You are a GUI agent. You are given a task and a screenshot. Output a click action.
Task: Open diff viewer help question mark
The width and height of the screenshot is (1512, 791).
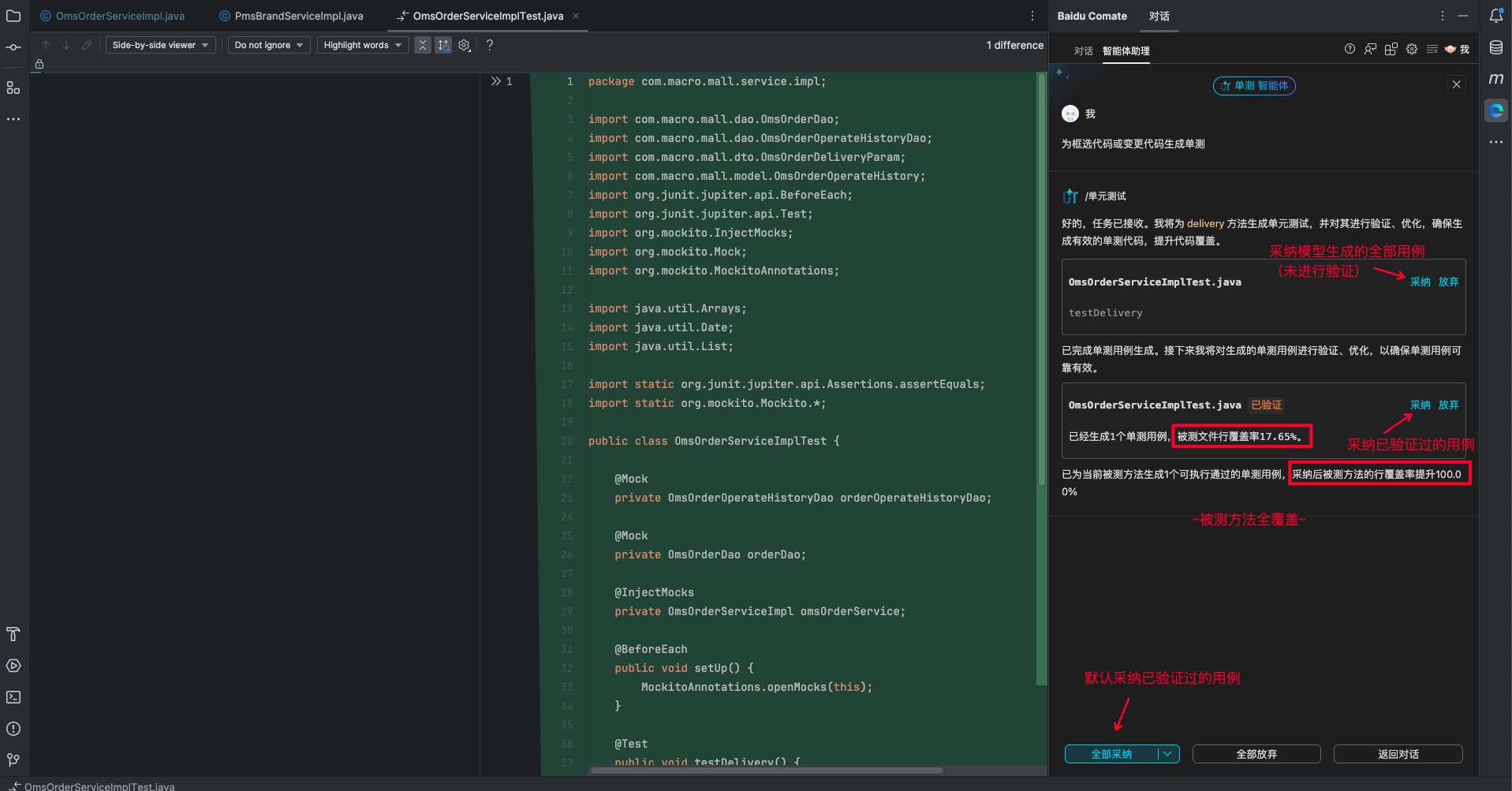coord(490,45)
